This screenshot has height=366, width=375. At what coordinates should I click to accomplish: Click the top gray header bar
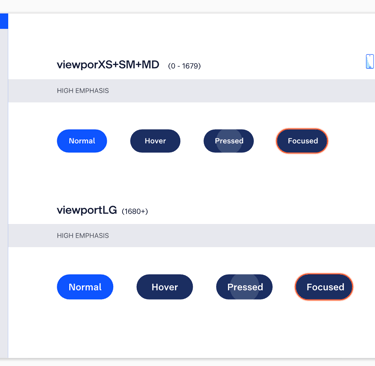point(187,6)
